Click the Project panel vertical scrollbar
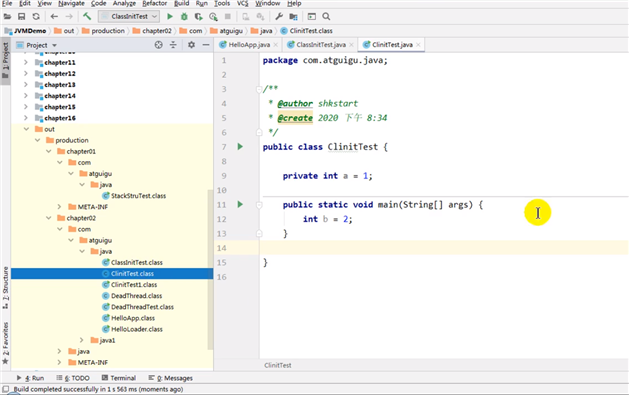Image resolution: width=629 pixels, height=395 pixels. pos(210,269)
